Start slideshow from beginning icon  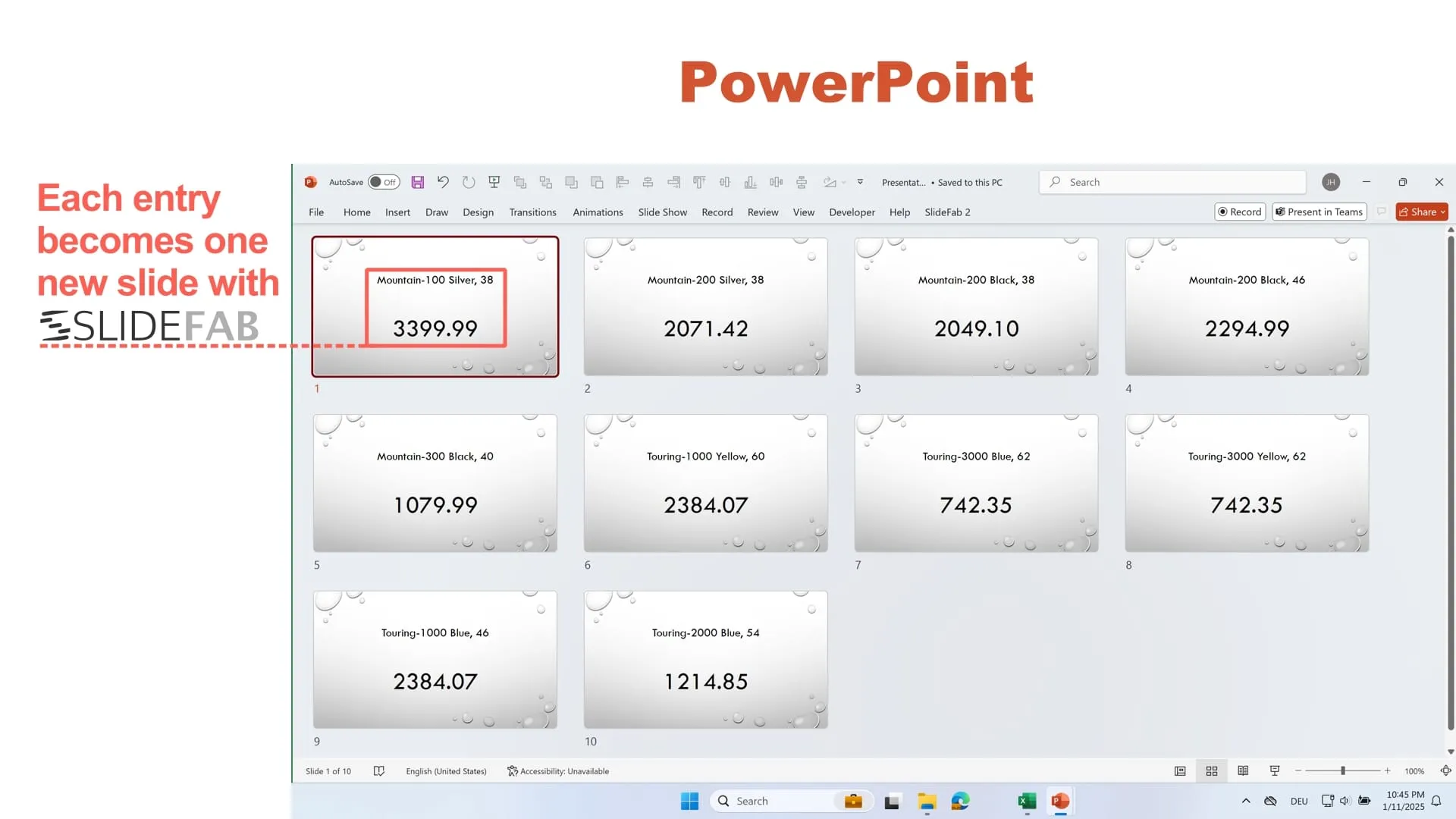[x=494, y=182]
